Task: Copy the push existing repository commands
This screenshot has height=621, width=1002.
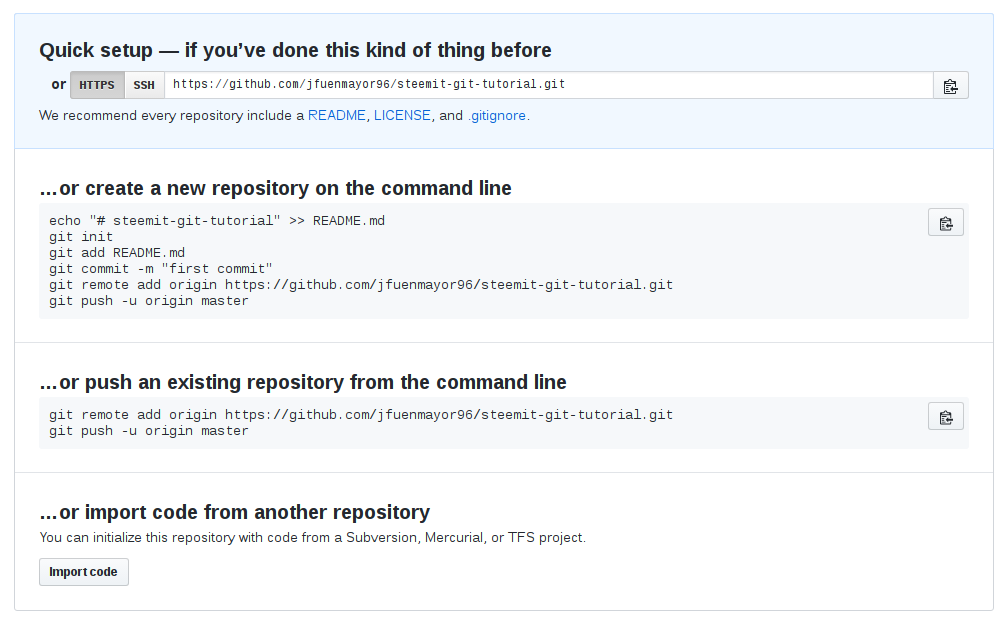Action: (945, 416)
